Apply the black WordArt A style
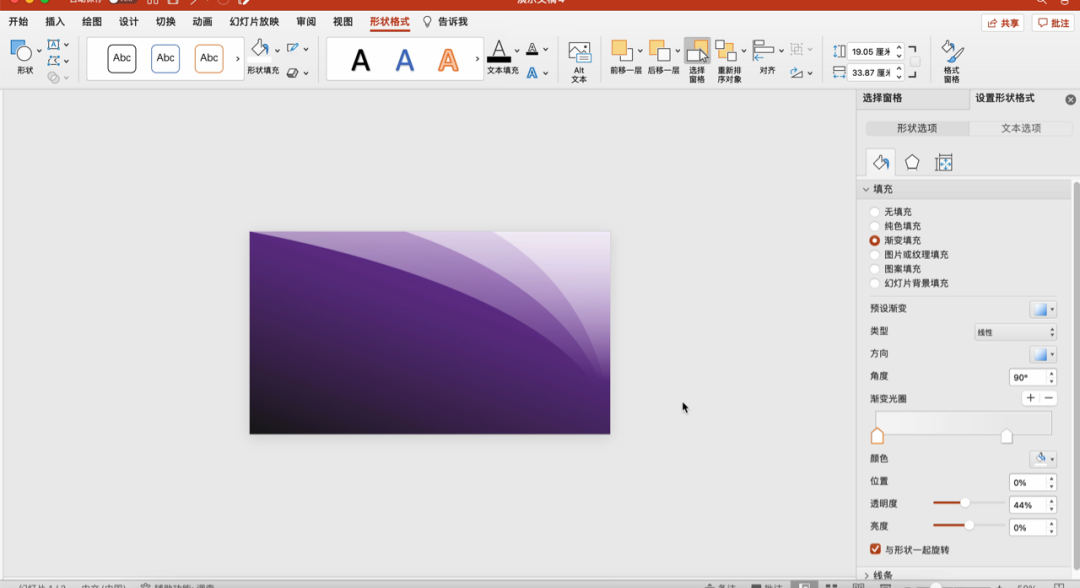The width and height of the screenshot is (1080, 588). tap(360, 61)
